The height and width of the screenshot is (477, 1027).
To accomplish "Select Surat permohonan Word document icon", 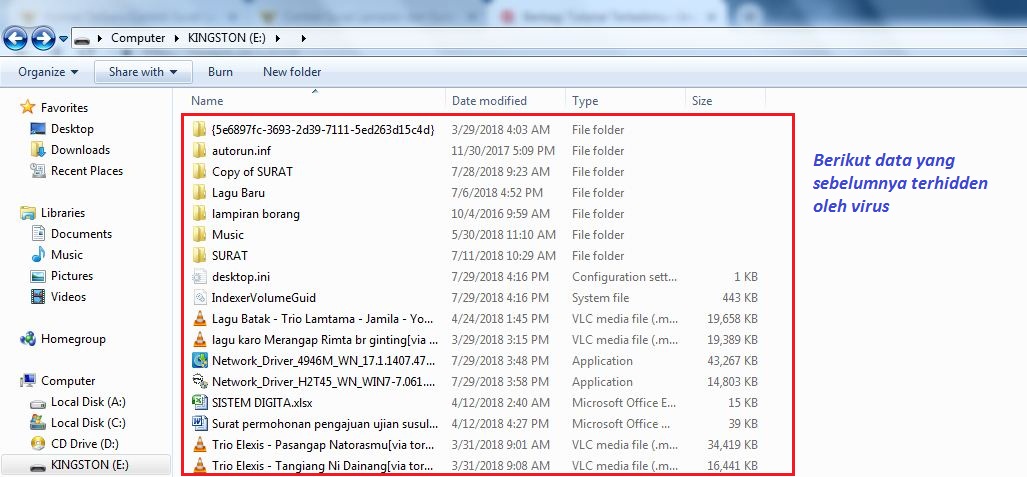I will tap(200, 423).
